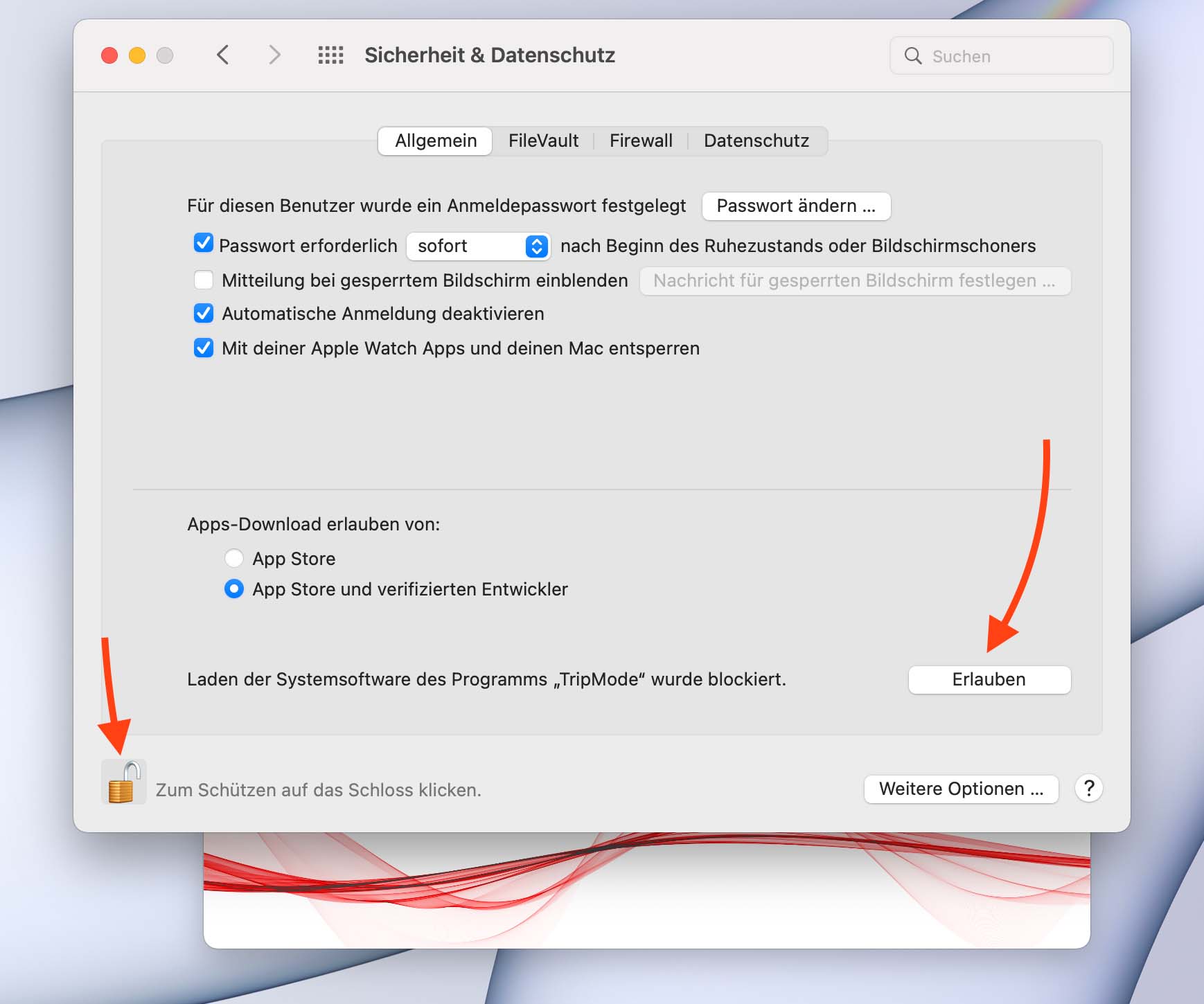
Task: Click Erlauben to allow TripMode software
Action: click(x=989, y=679)
